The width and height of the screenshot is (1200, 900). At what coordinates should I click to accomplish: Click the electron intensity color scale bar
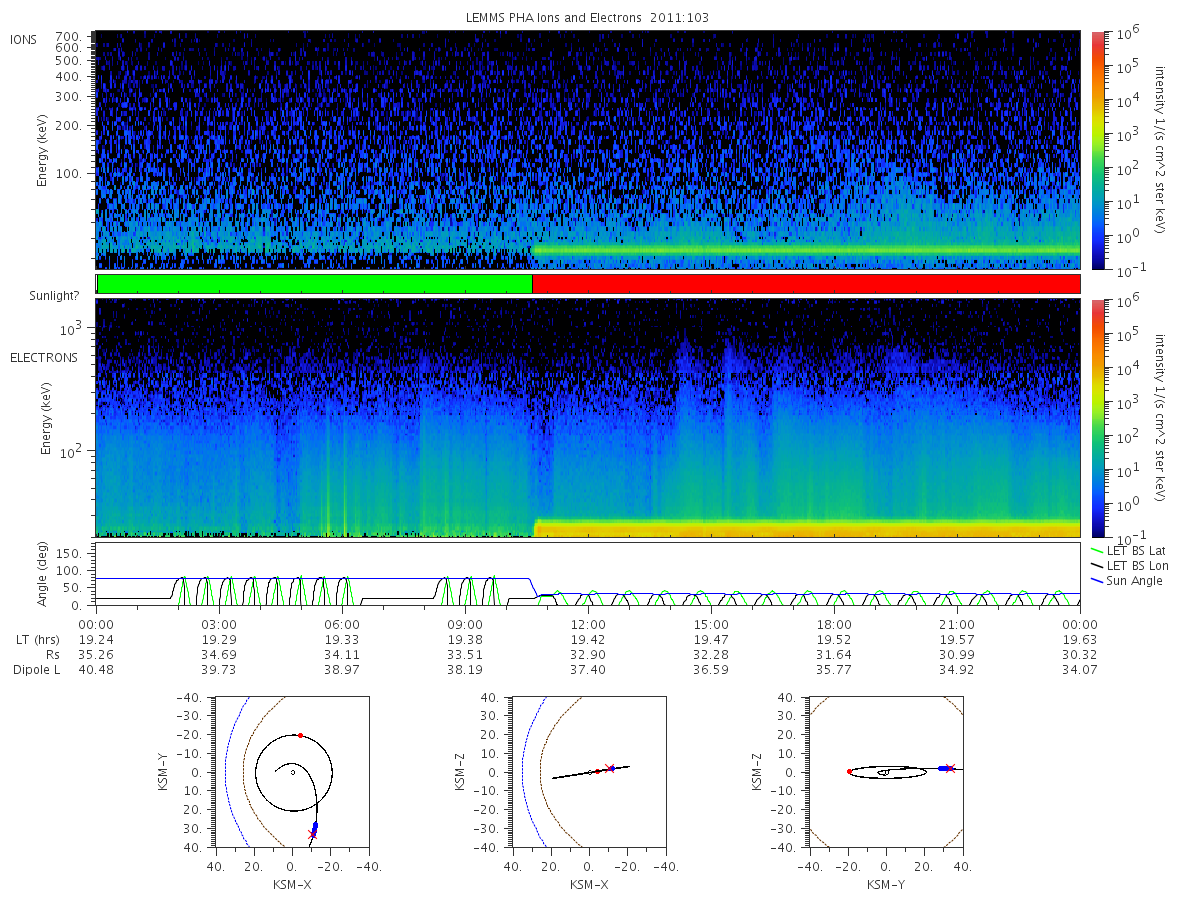tap(1097, 418)
